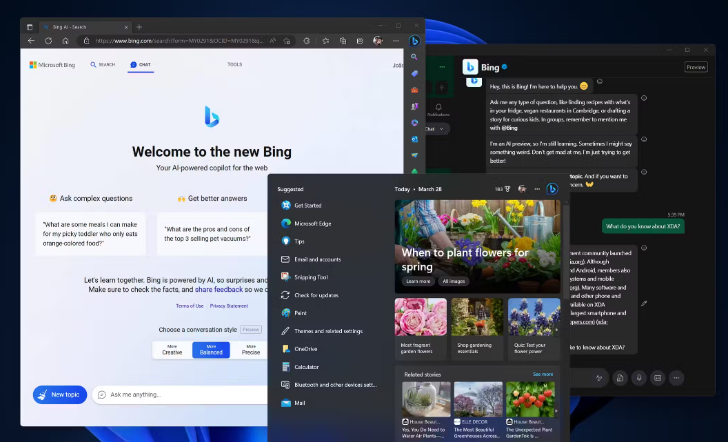The width and height of the screenshot is (728, 442).
Task: Open search panel more options ellipsis
Action: tap(537, 189)
